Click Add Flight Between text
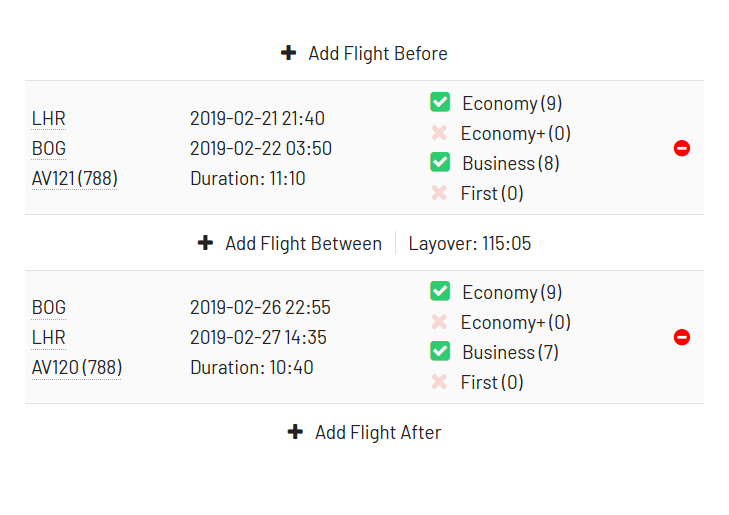This screenshot has width=729, height=515. pyautogui.click(x=303, y=243)
